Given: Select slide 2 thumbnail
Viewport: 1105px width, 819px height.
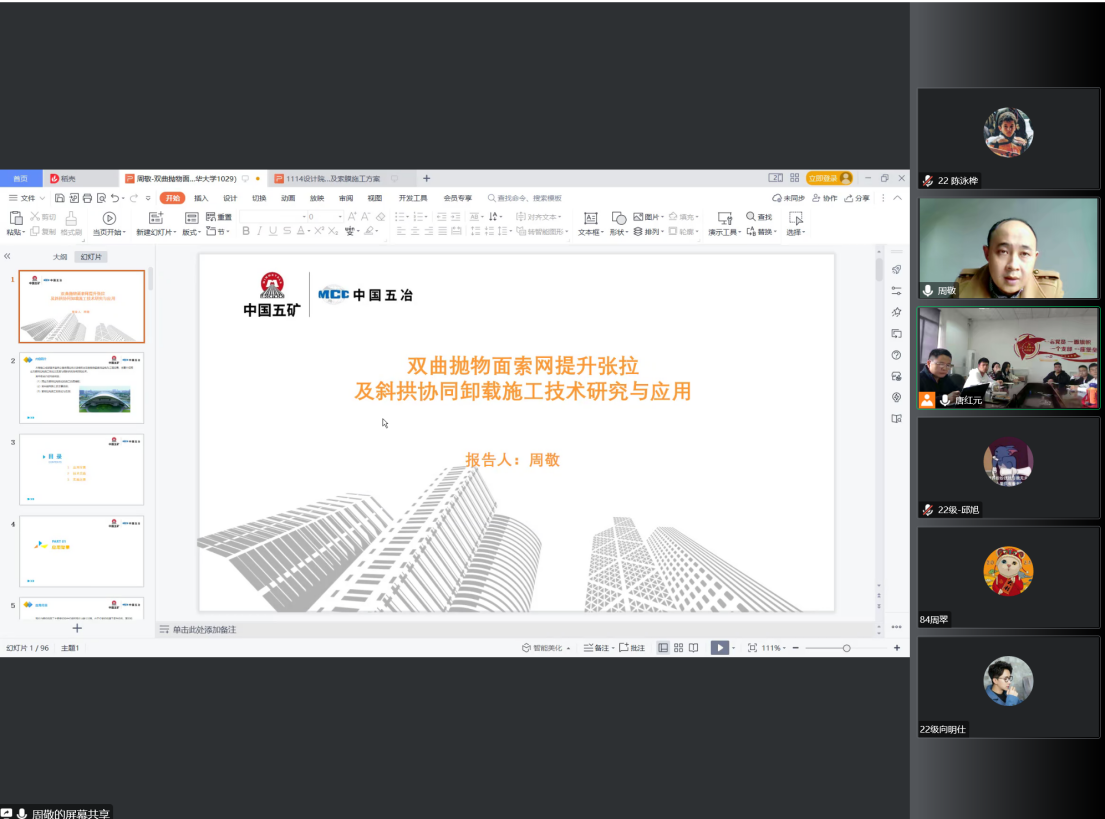Looking at the screenshot, I should (82, 388).
